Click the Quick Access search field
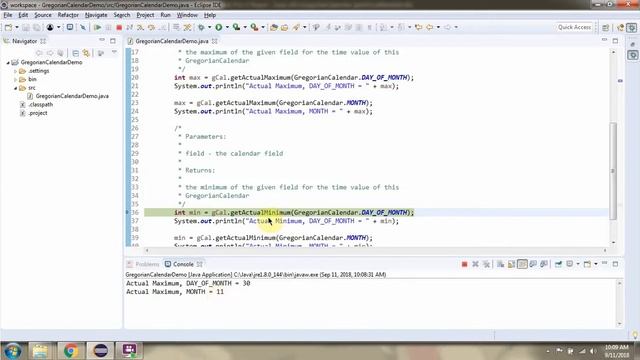The width and height of the screenshot is (640, 360). pos(574,27)
